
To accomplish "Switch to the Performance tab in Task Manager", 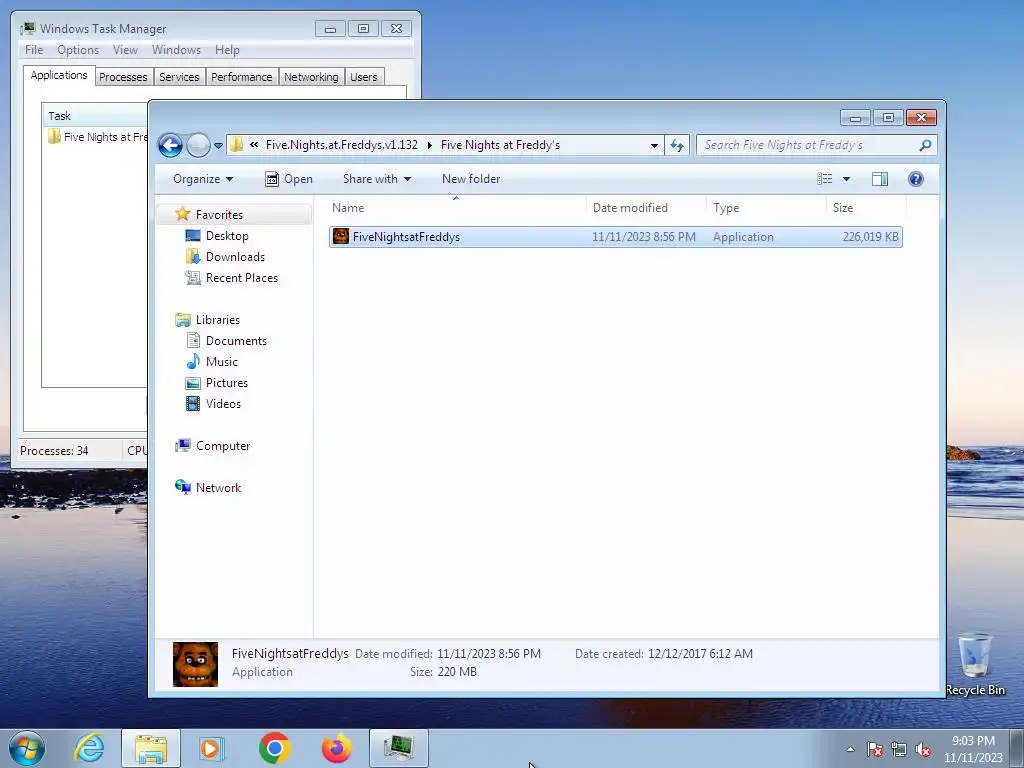I will click(242, 77).
